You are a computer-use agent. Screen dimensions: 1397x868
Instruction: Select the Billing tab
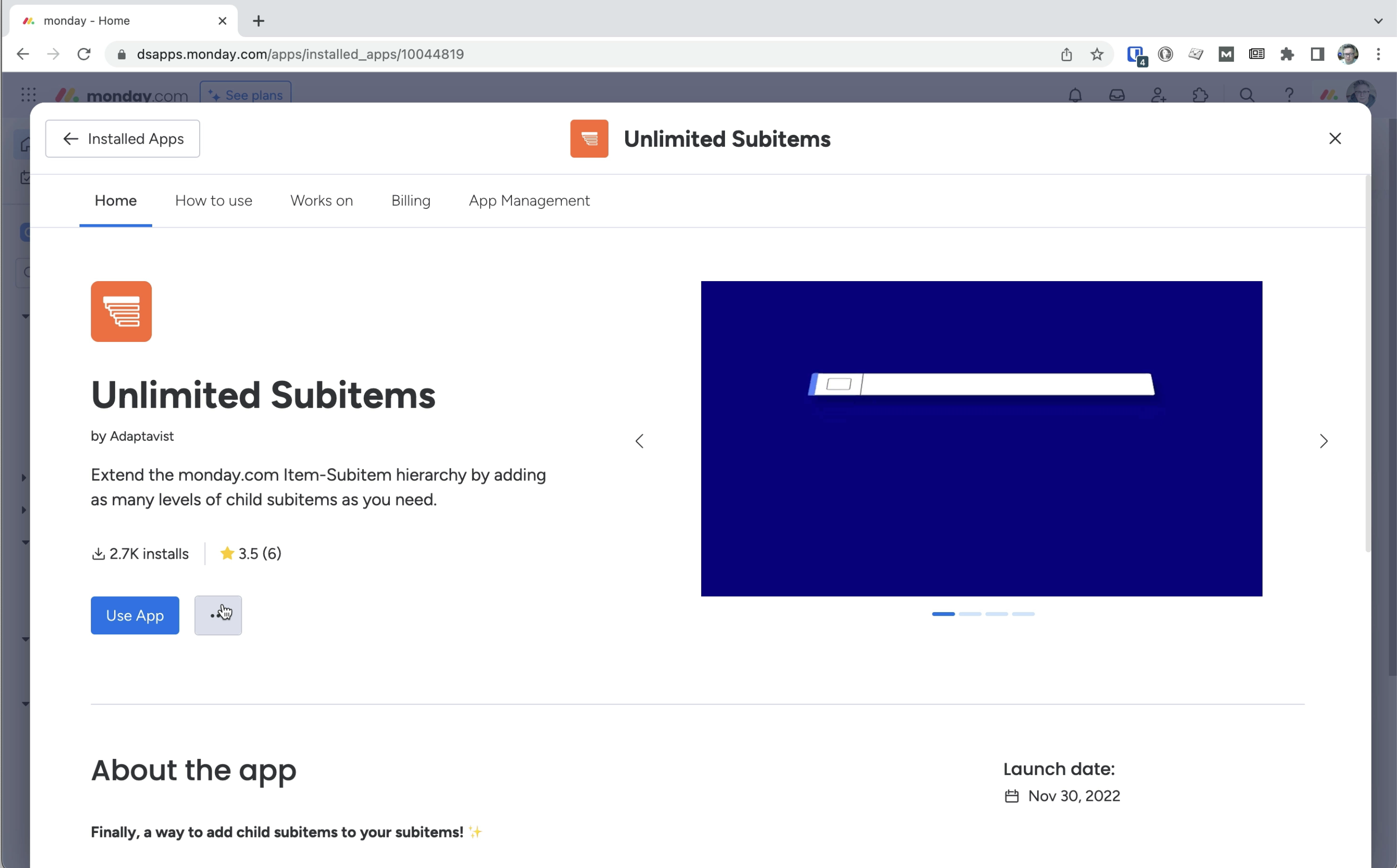[x=411, y=200]
